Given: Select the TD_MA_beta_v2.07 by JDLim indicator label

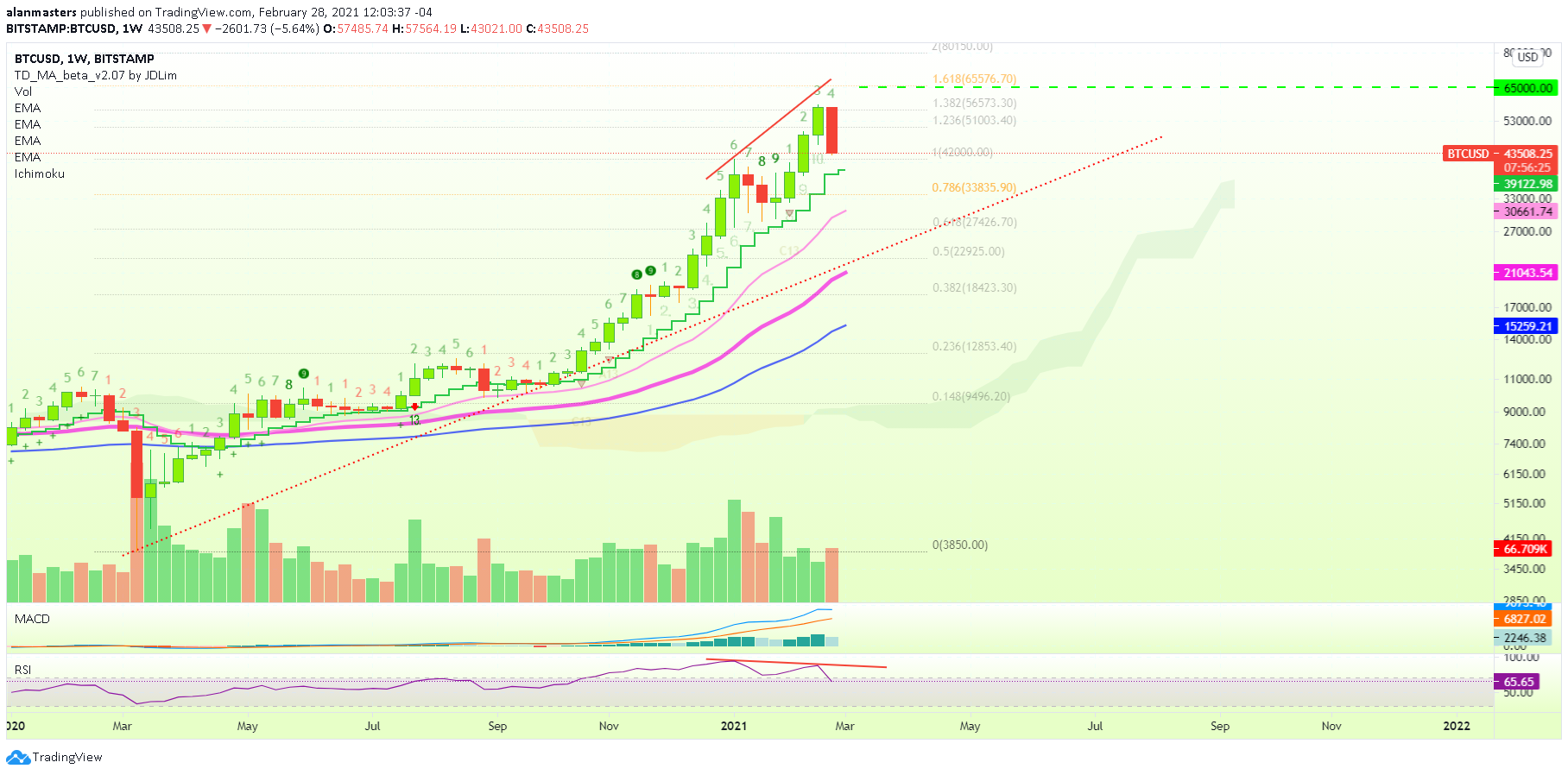Looking at the screenshot, I should point(96,75).
